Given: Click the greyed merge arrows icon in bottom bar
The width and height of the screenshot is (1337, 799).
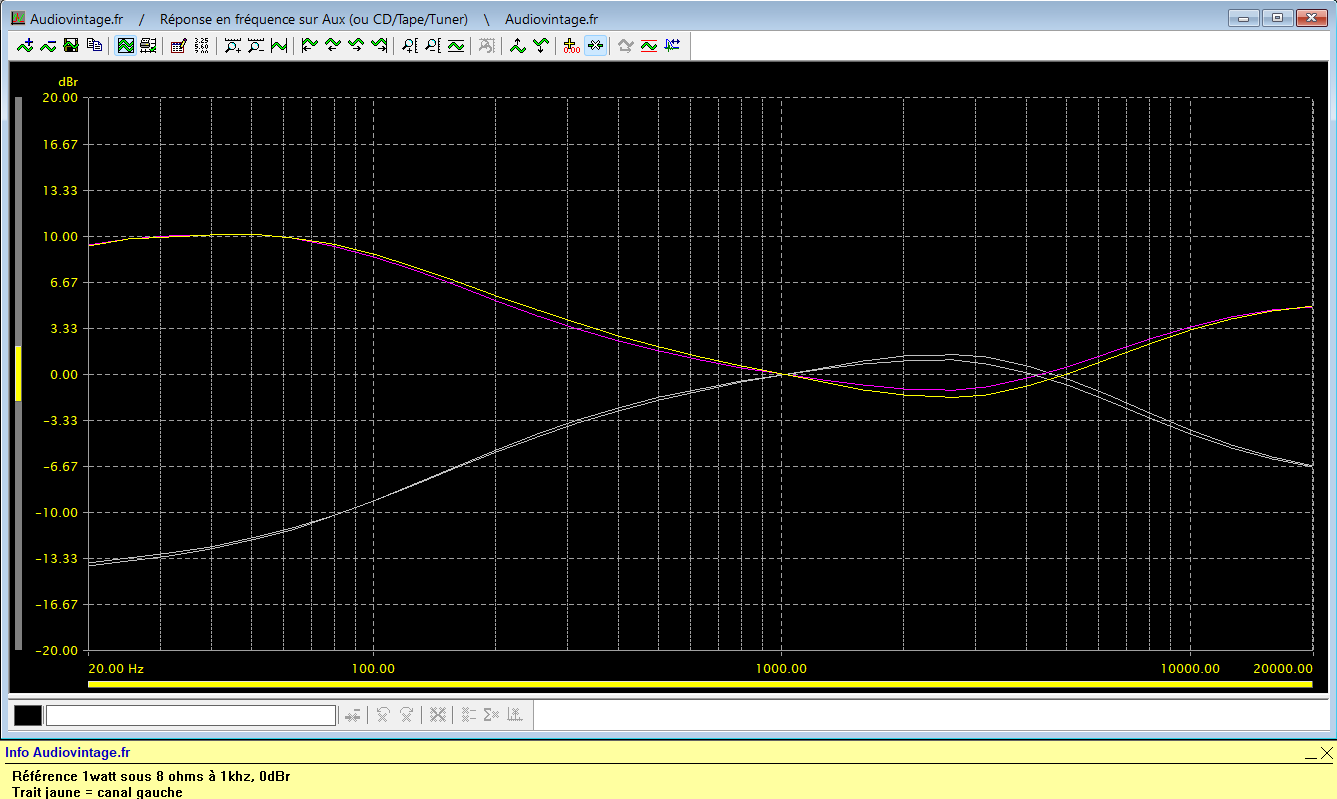Looking at the screenshot, I should pyautogui.click(x=352, y=715).
